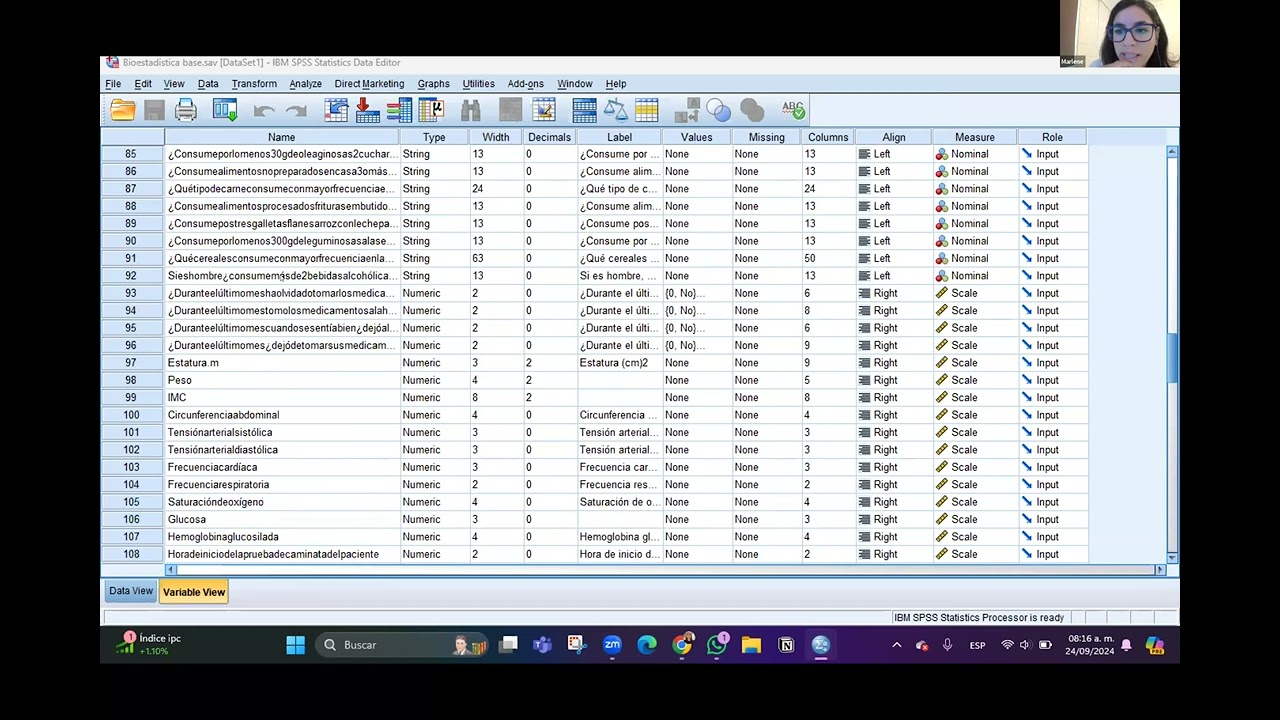This screenshot has height=720, width=1280.
Task: Click the Role column header
Action: pos(1052,137)
